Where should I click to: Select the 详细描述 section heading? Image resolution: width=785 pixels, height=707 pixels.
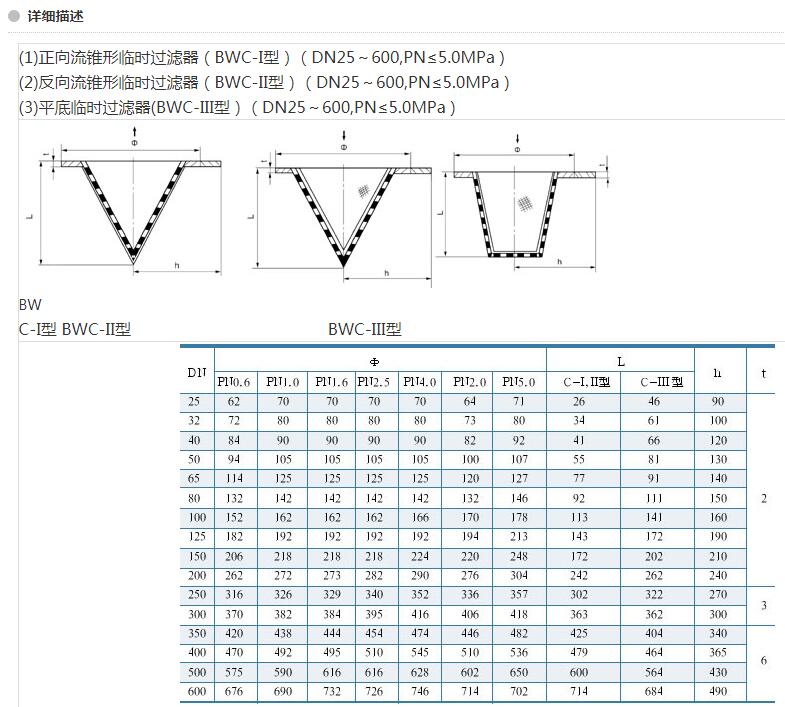[x=56, y=16]
